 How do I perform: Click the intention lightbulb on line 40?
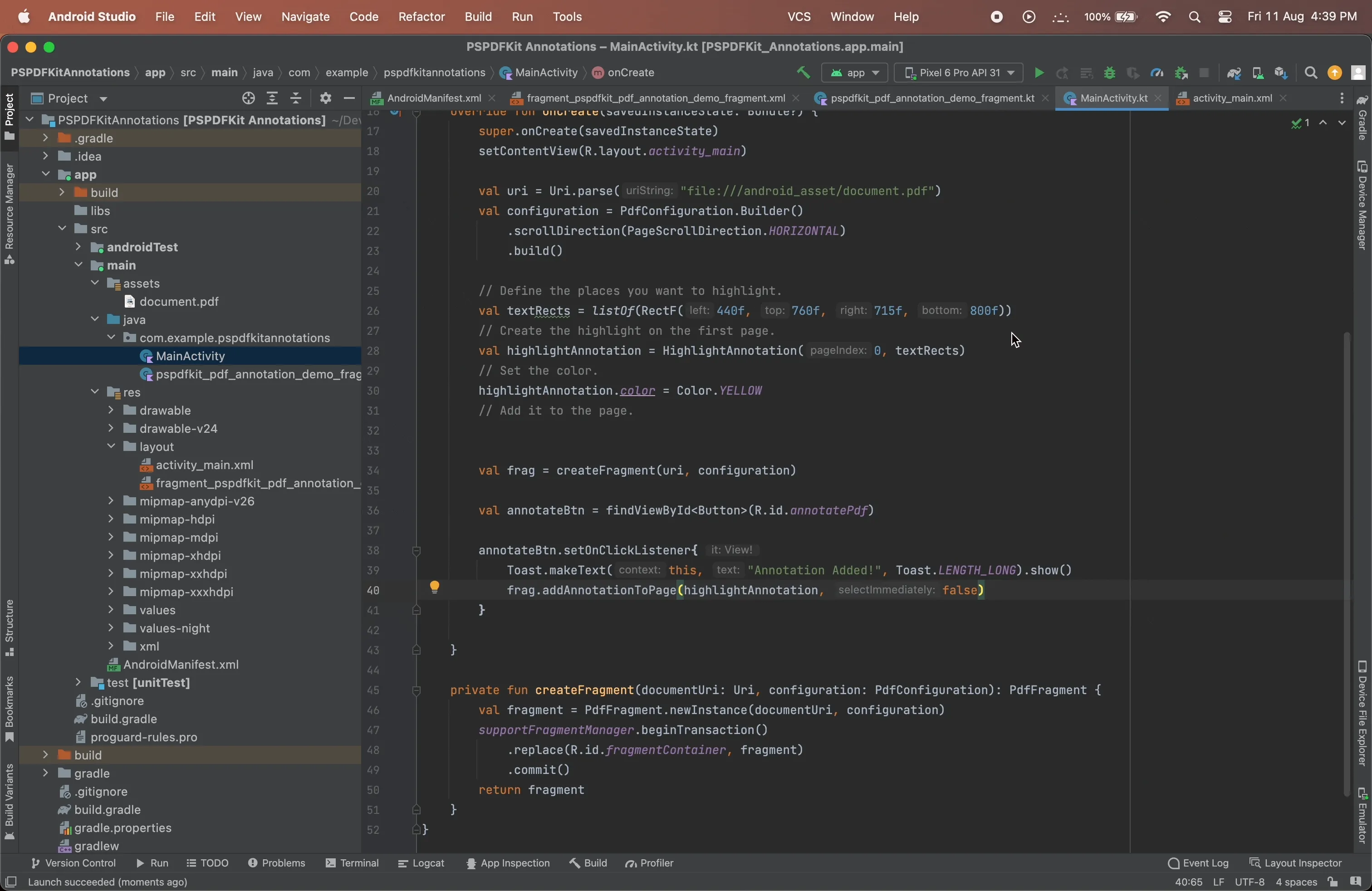(435, 587)
